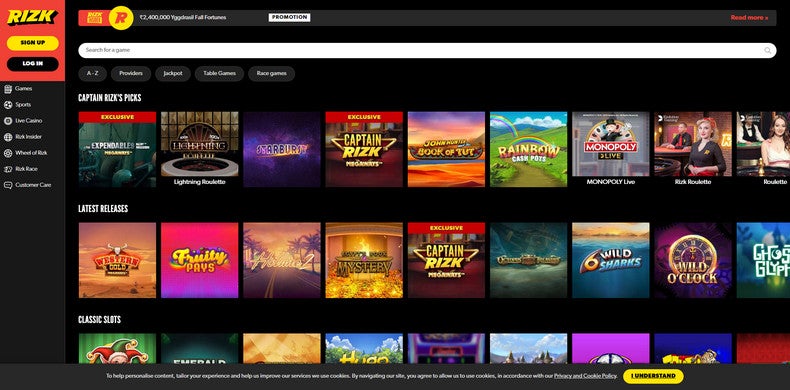This screenshot has height=390, width=790.
Task: Click the Captain Rizk's Picks heading
Action: tap(110, 98)
